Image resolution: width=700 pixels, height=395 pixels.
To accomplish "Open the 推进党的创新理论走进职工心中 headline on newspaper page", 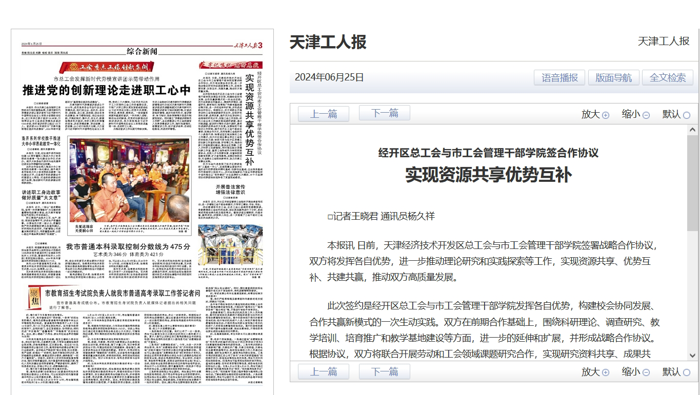I will (x=106, y=90).
